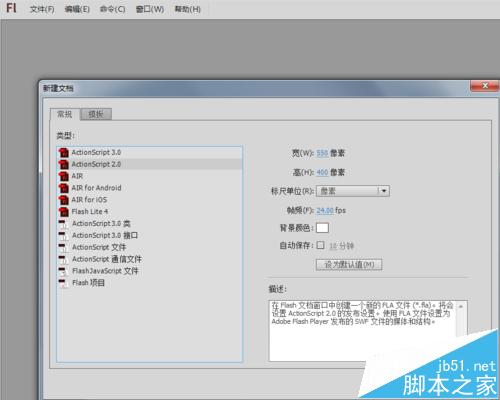Screen dimensions: 500x400
Task: Click the description box scrollbar up arrow
Action: pyautogui.click(x=461, y=306)
